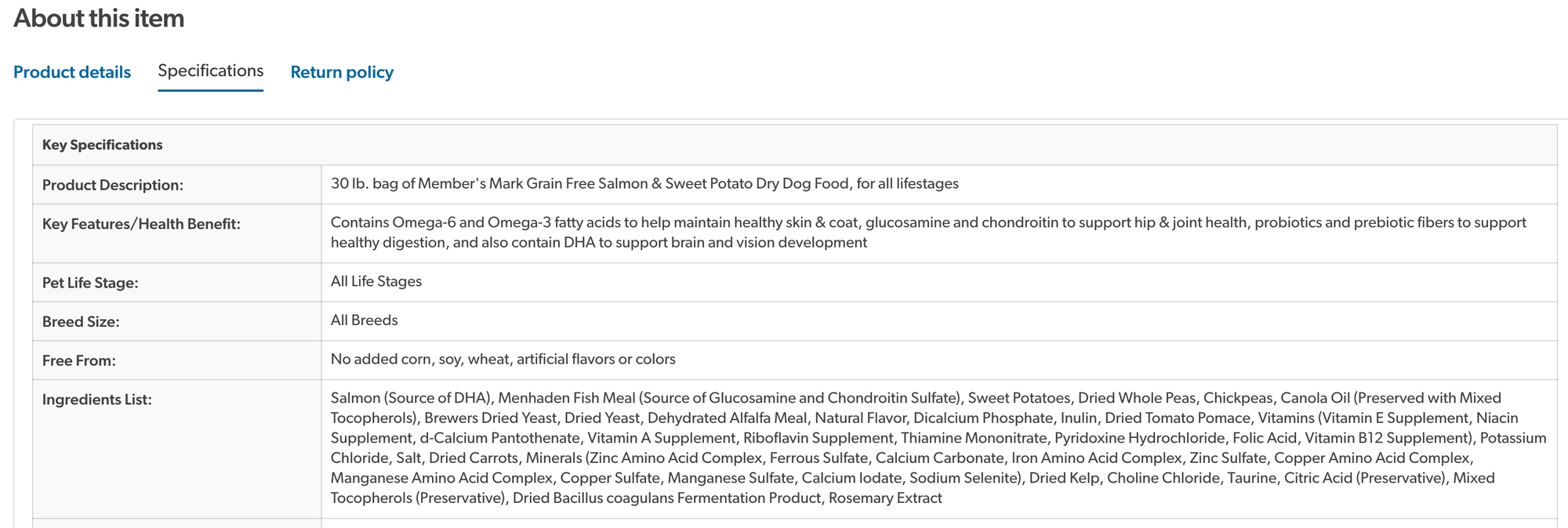Click the 30 lb. bag description text
This screenshot has height=528, width=1568.
tap(644, 183)
